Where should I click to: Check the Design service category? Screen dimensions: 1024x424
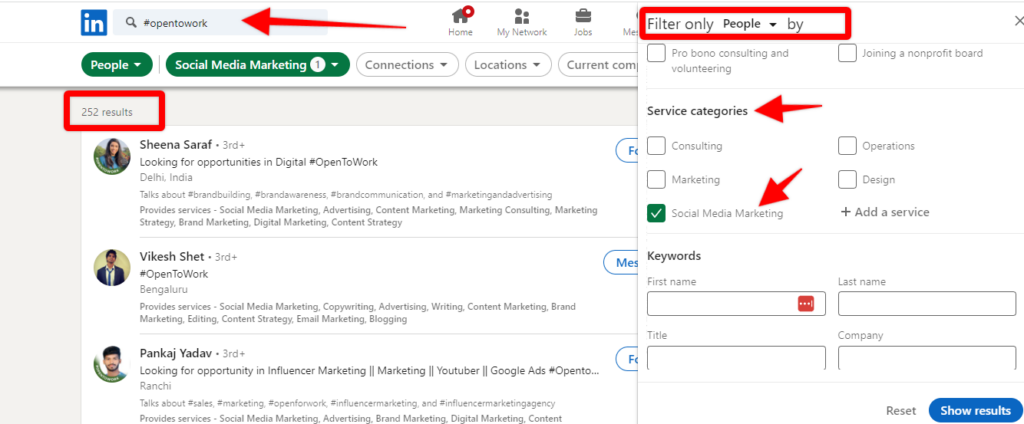pos(847,179)
